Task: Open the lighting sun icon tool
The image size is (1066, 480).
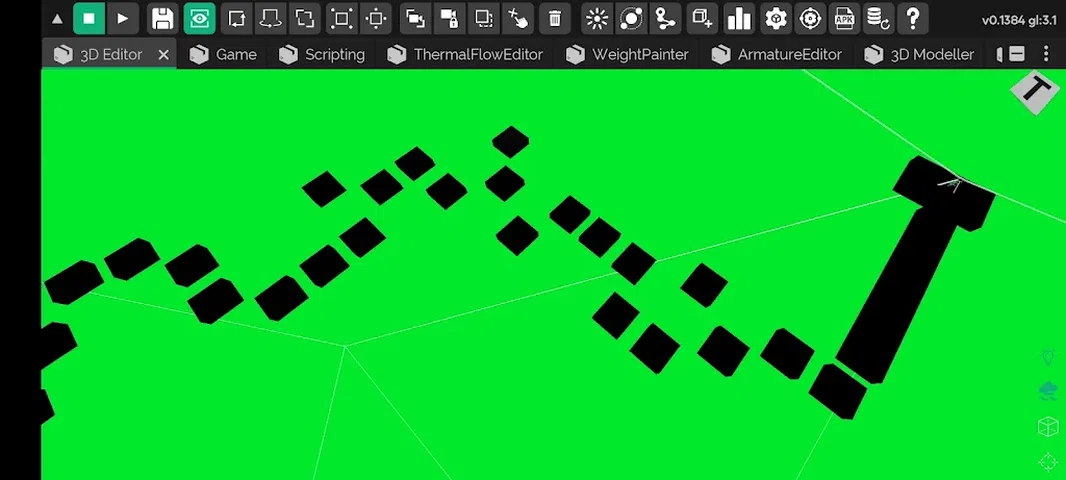Action: [x=597, y=18]
